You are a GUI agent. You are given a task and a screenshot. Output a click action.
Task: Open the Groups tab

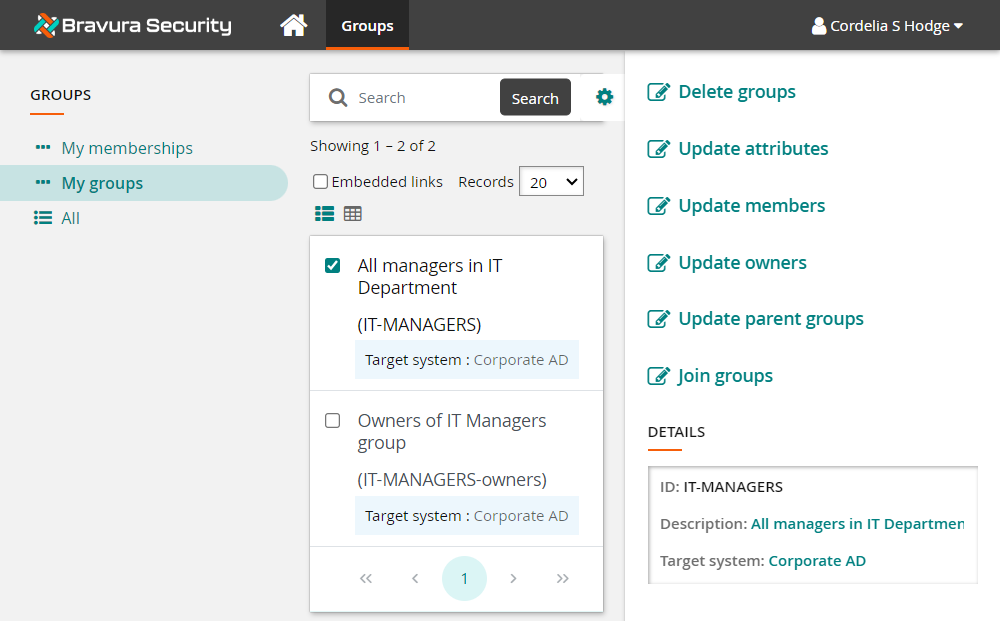[x=367, y=26]
